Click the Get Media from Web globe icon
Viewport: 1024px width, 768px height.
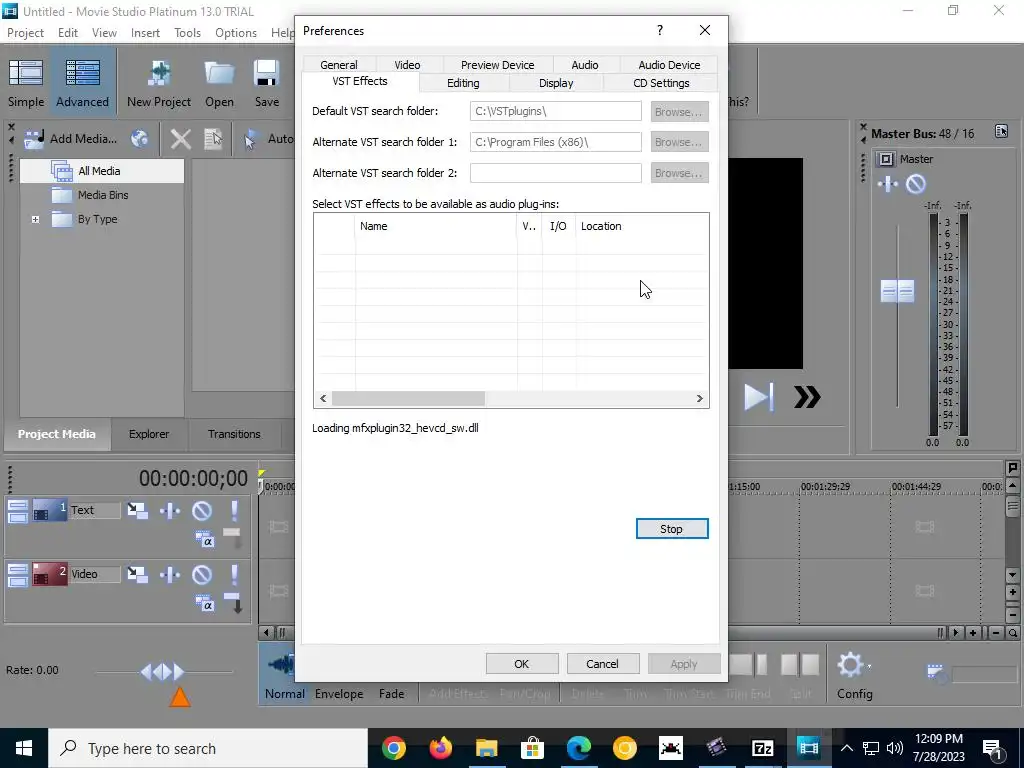139,138
